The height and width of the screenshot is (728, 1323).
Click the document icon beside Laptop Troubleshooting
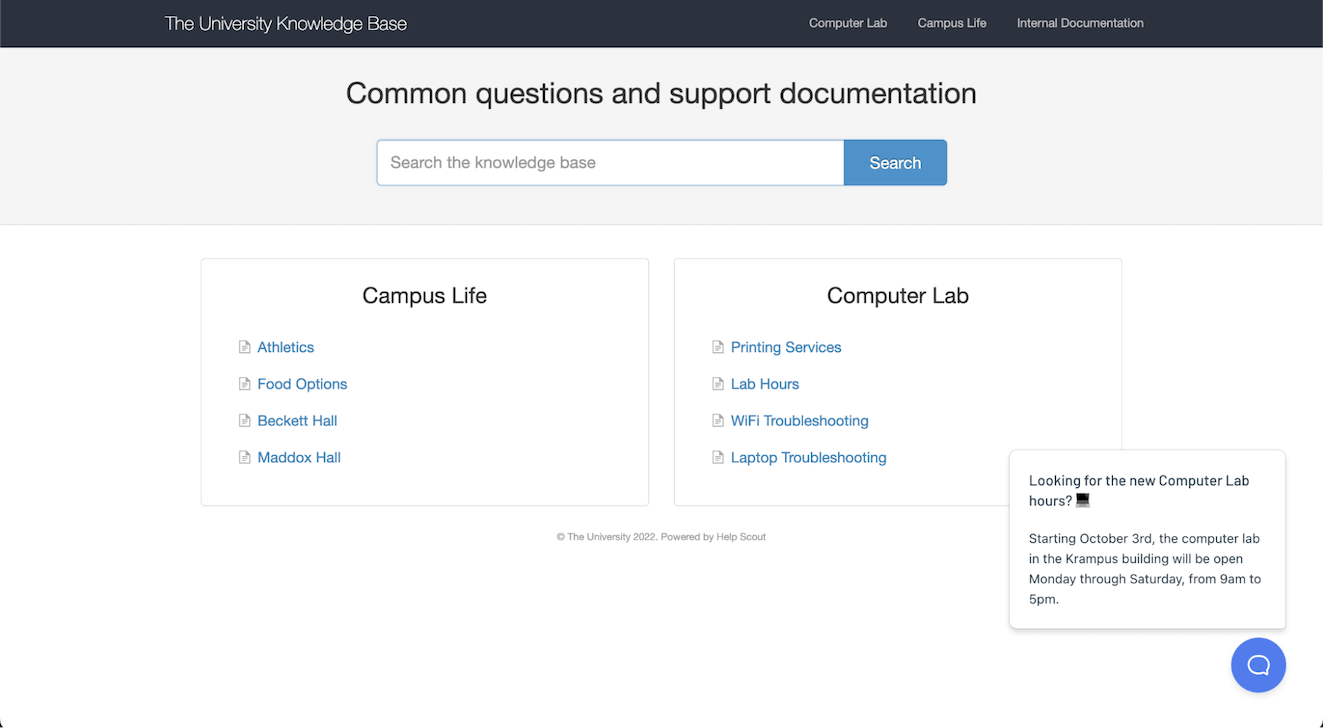click(x=717, y=458)
